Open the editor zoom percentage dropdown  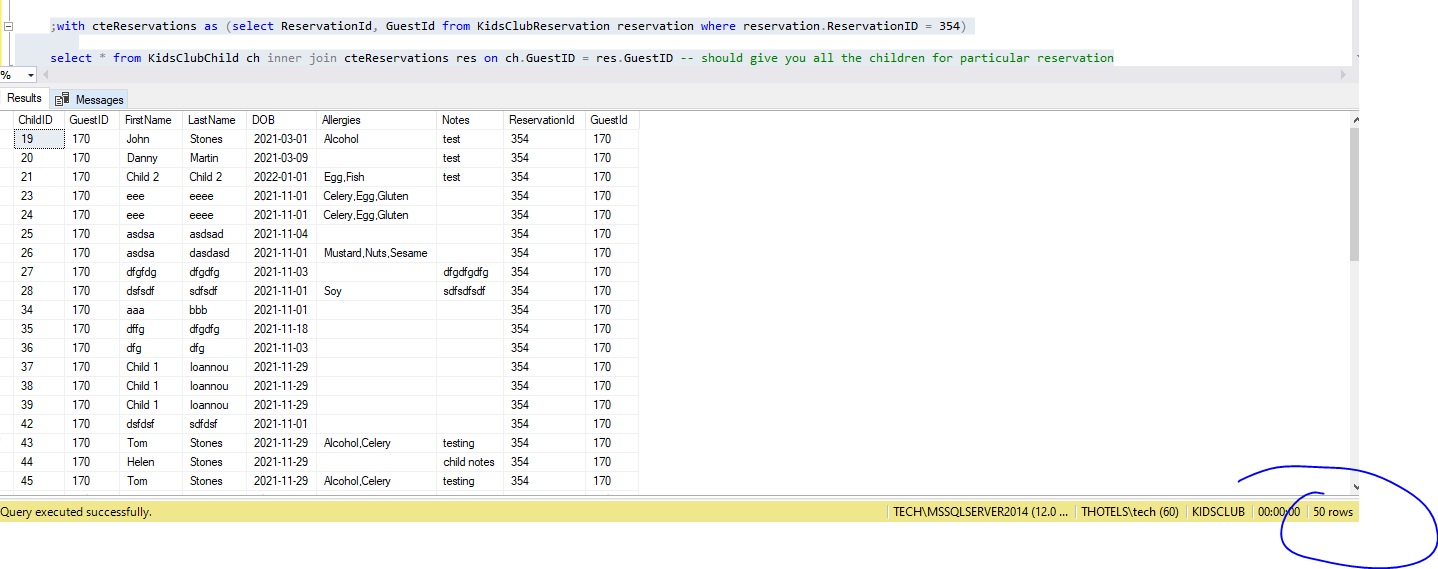[30, 76]
